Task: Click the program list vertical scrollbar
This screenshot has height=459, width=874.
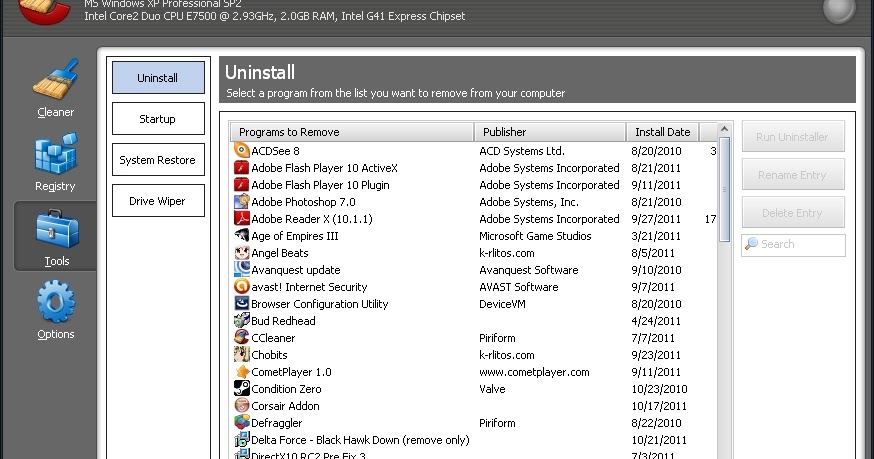Action: coord(725,300)
